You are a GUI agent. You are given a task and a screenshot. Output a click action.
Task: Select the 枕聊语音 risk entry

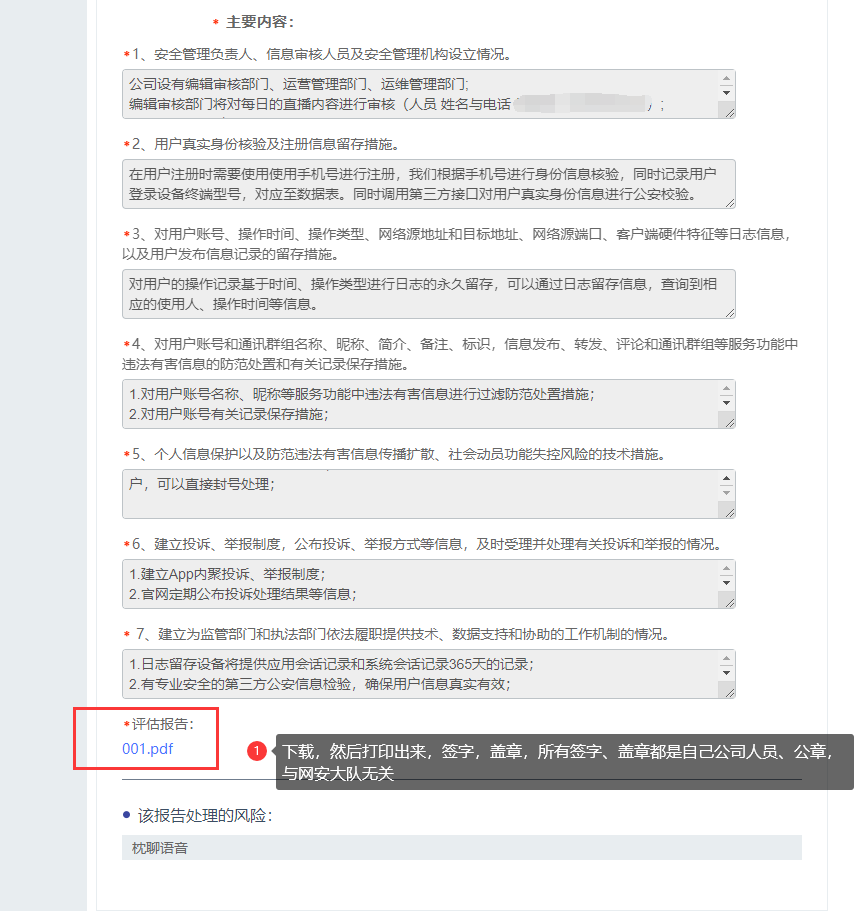[160, 848]
